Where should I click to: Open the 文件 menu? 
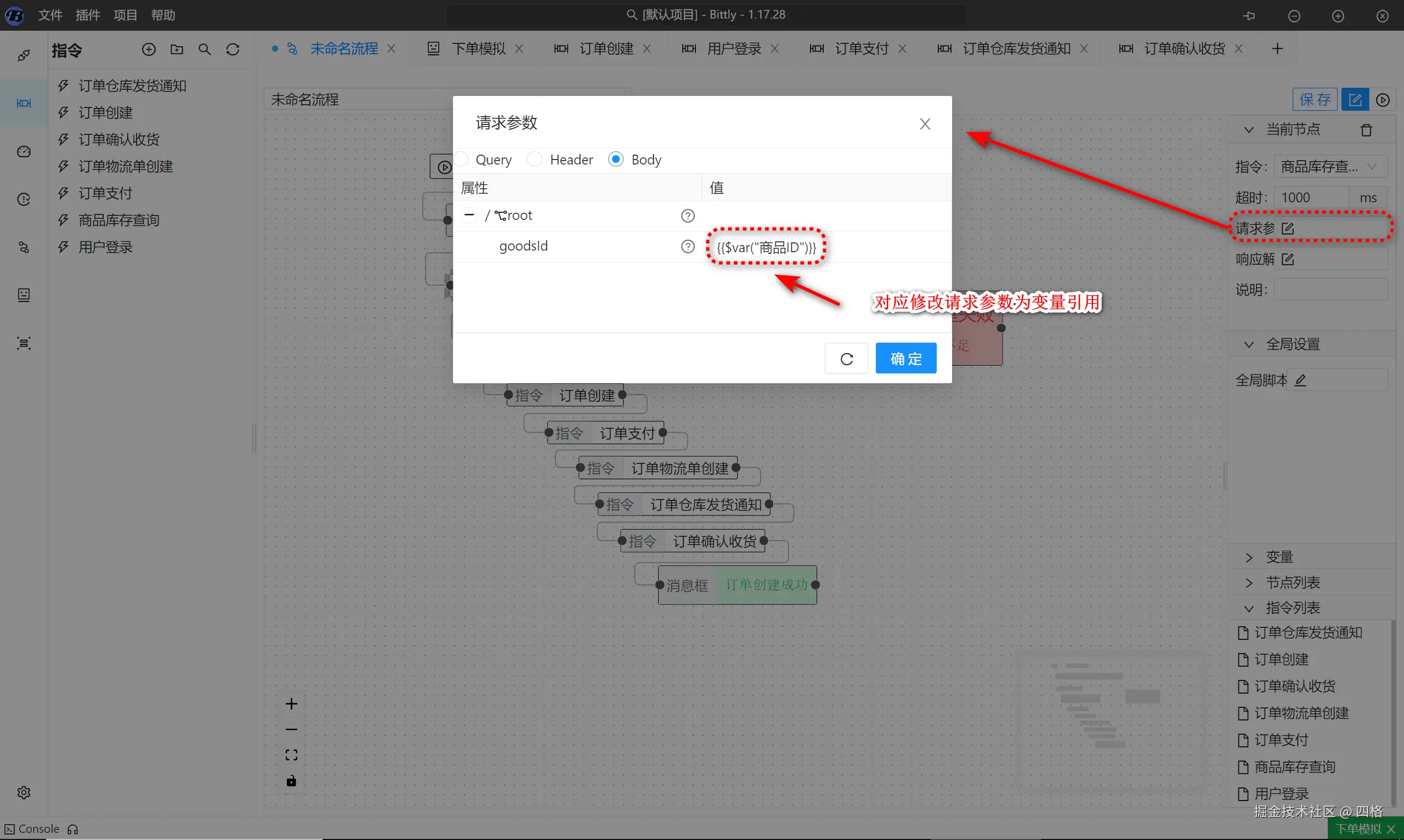point(50,15)
